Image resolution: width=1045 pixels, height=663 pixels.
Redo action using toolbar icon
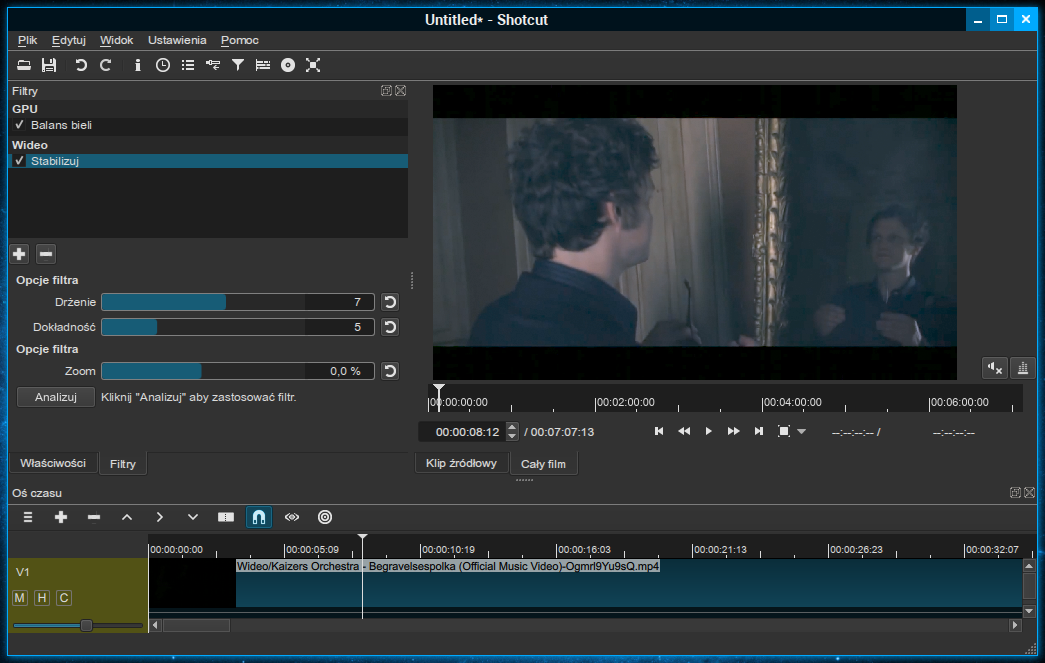pyautogui.click(x=105, y=65)
